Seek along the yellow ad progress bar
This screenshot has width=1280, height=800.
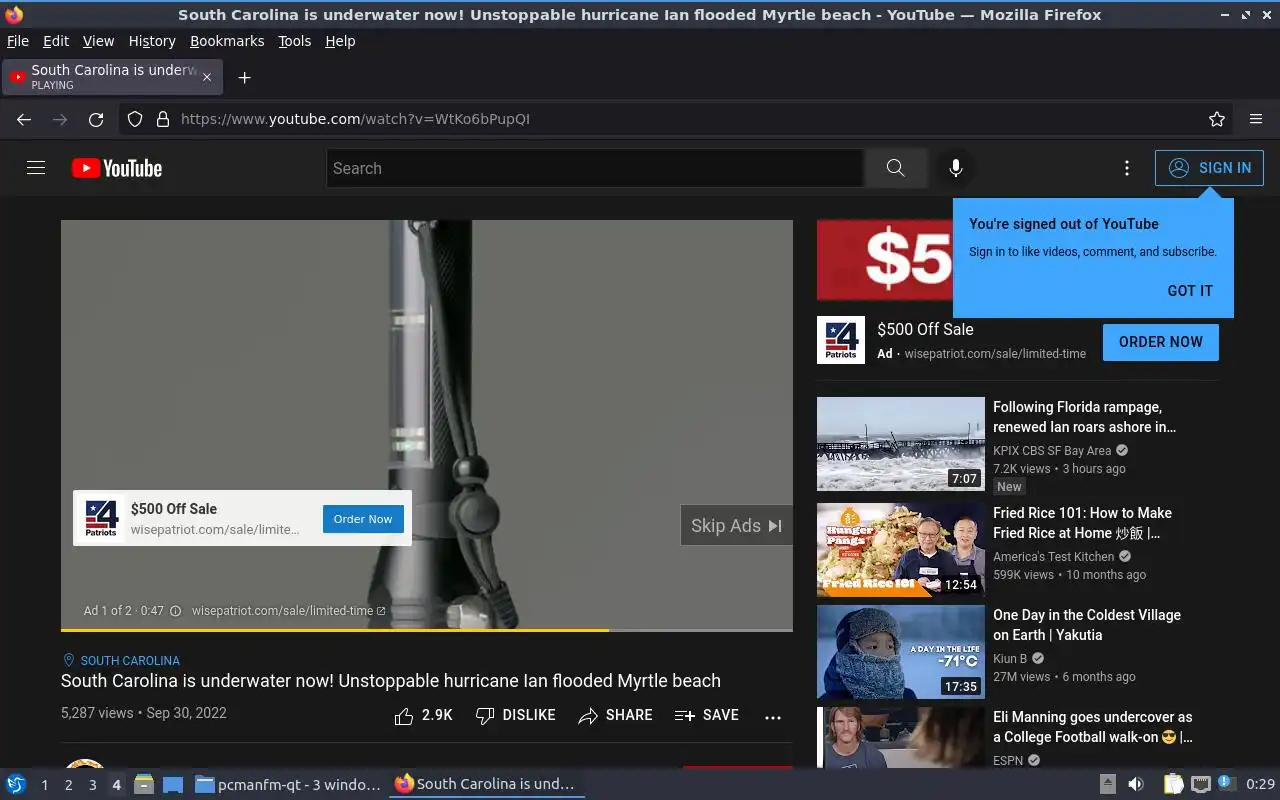(427, 630)
